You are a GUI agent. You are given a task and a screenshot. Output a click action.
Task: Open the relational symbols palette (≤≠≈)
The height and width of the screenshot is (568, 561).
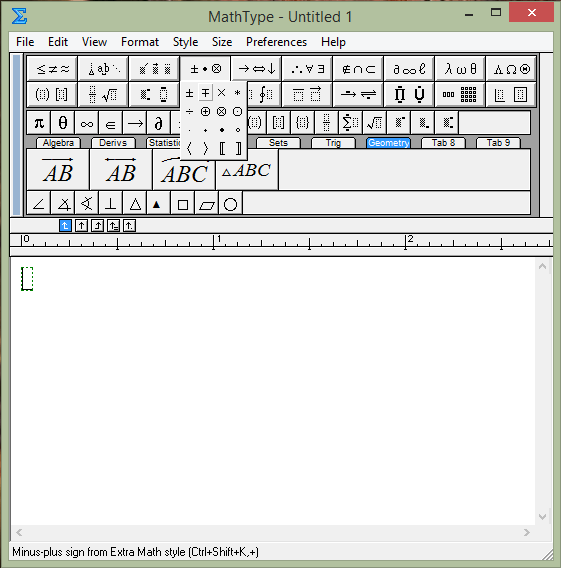52,68
